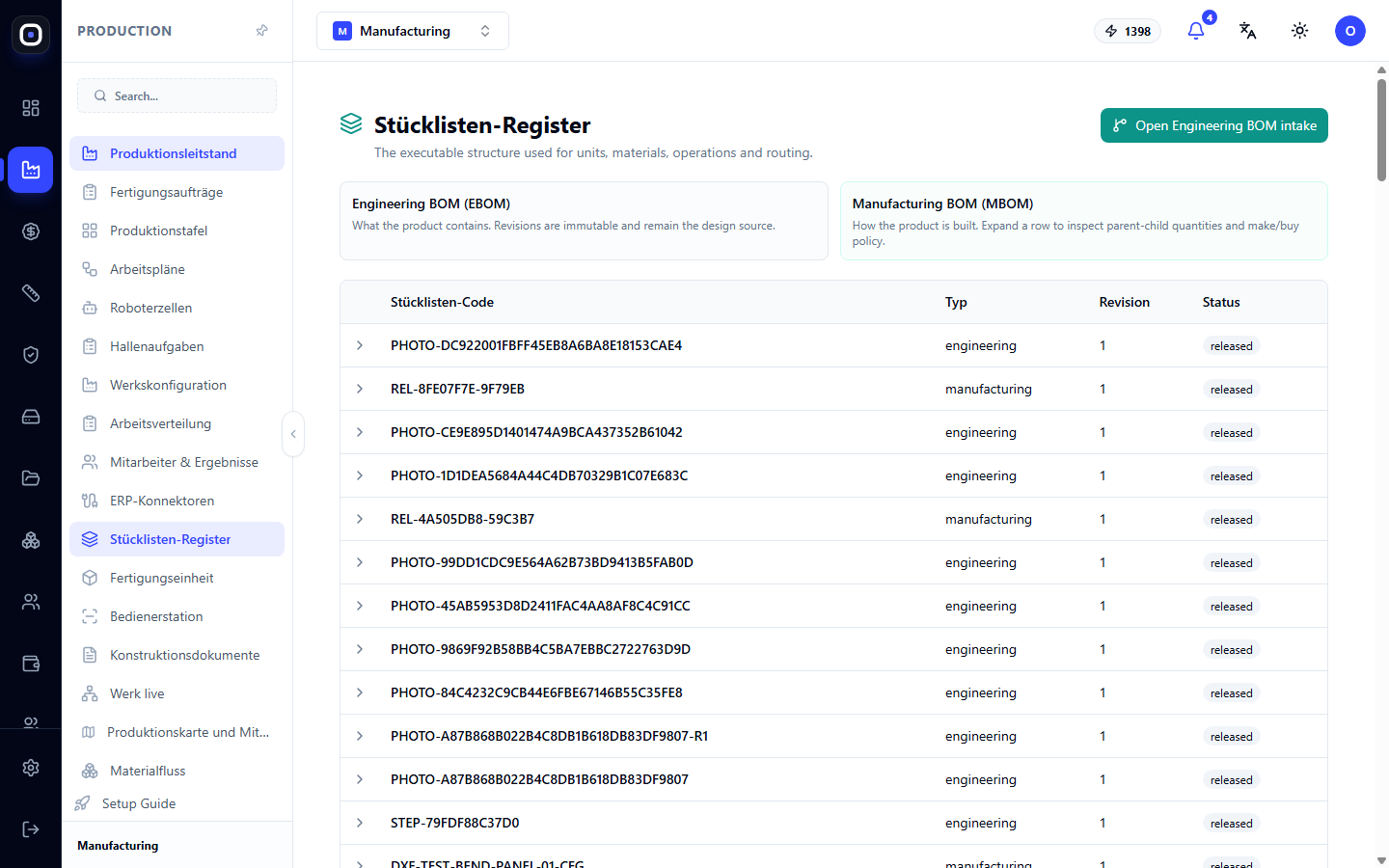Screen dimensions: 1389x868
Task: Click the credits counter showing 1398
Action: (1128, 31)
